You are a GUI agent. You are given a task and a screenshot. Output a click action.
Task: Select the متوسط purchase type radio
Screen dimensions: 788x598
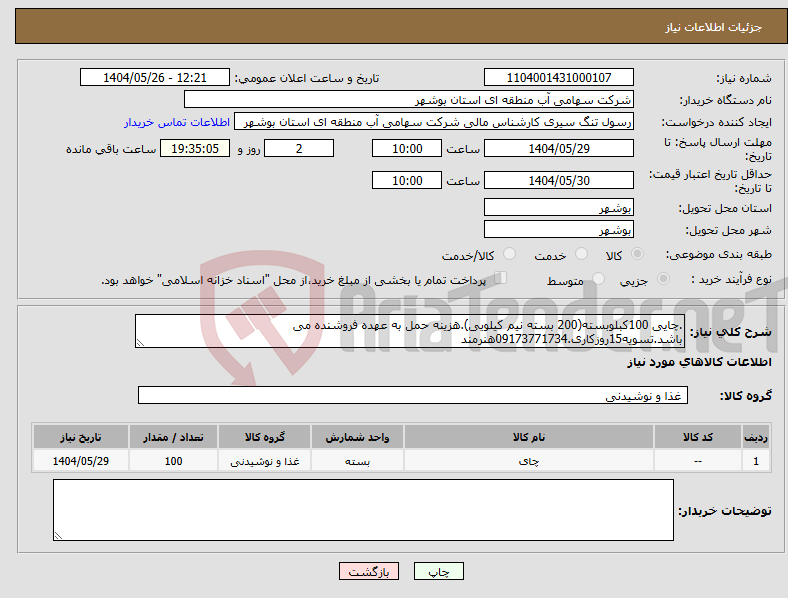(598, 278)
